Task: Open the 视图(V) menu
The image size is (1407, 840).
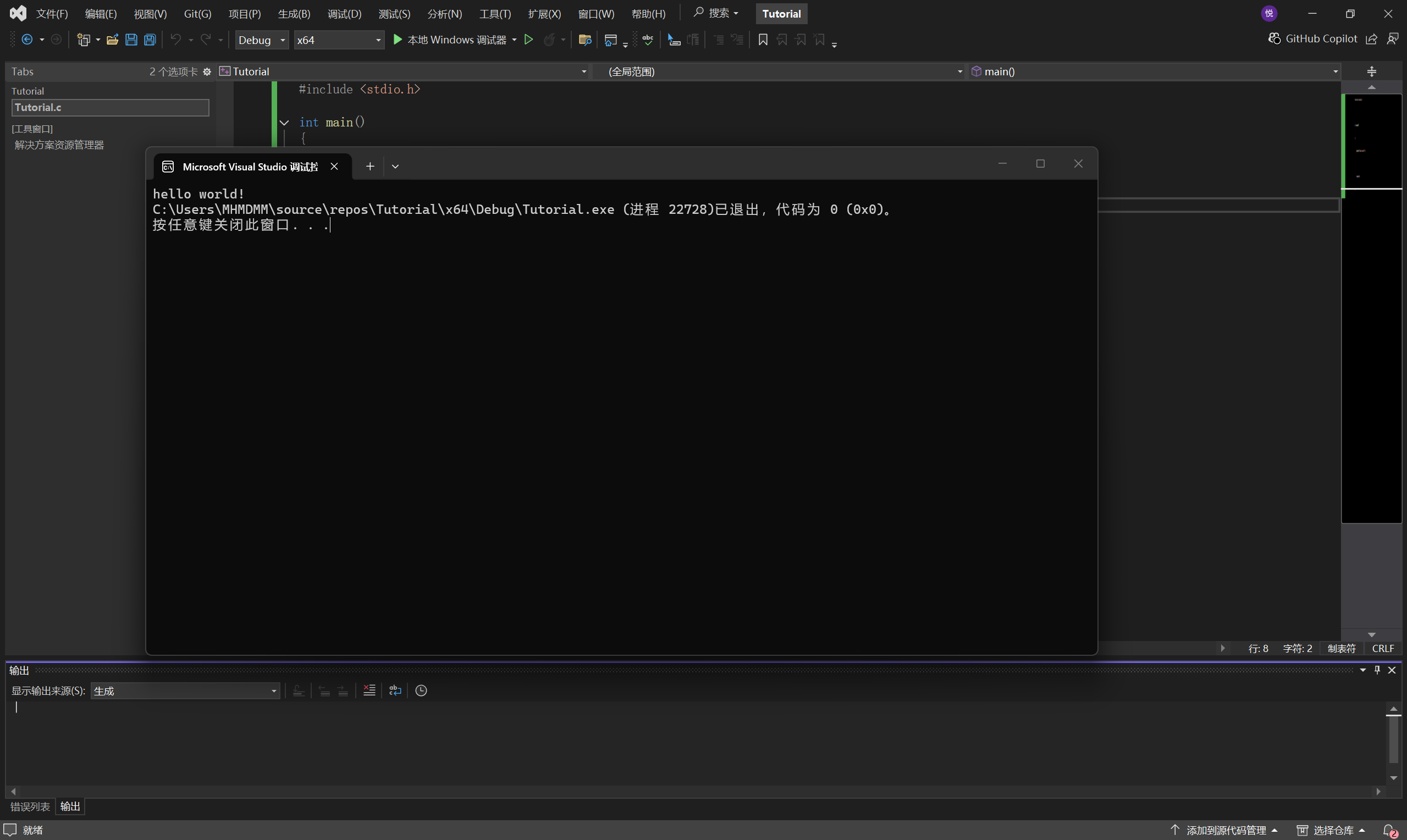Action: coord(150,14)
